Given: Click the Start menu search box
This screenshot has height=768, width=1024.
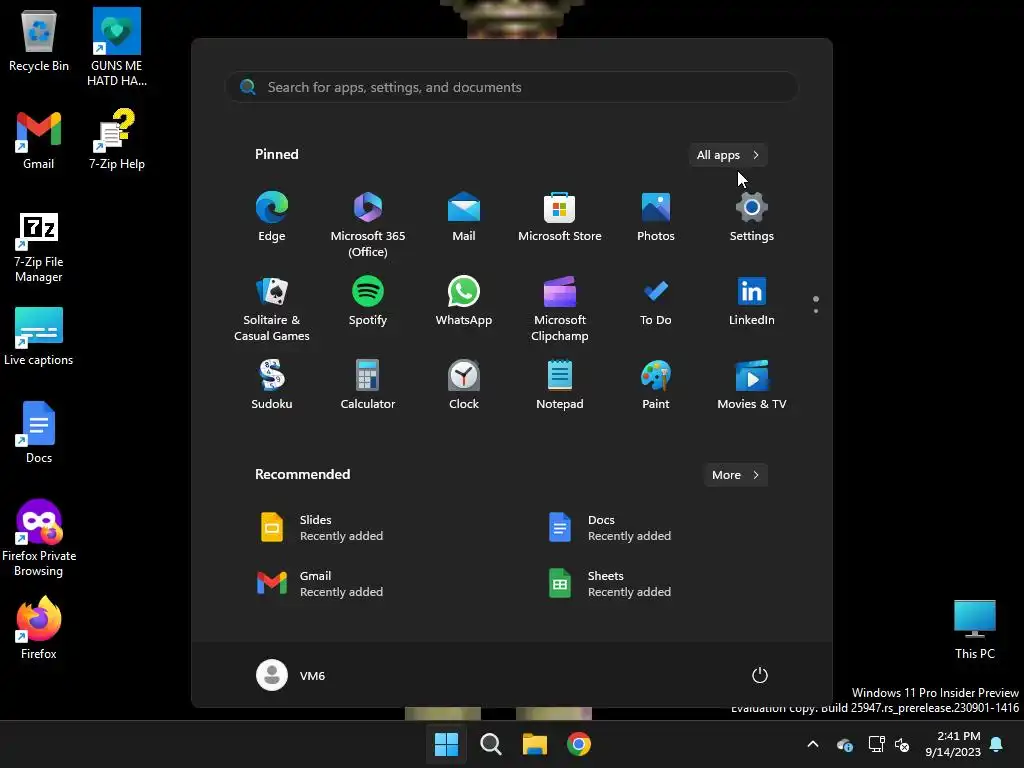Looking at the screenshot, I should pyautogui.click(x=512, y=87).
